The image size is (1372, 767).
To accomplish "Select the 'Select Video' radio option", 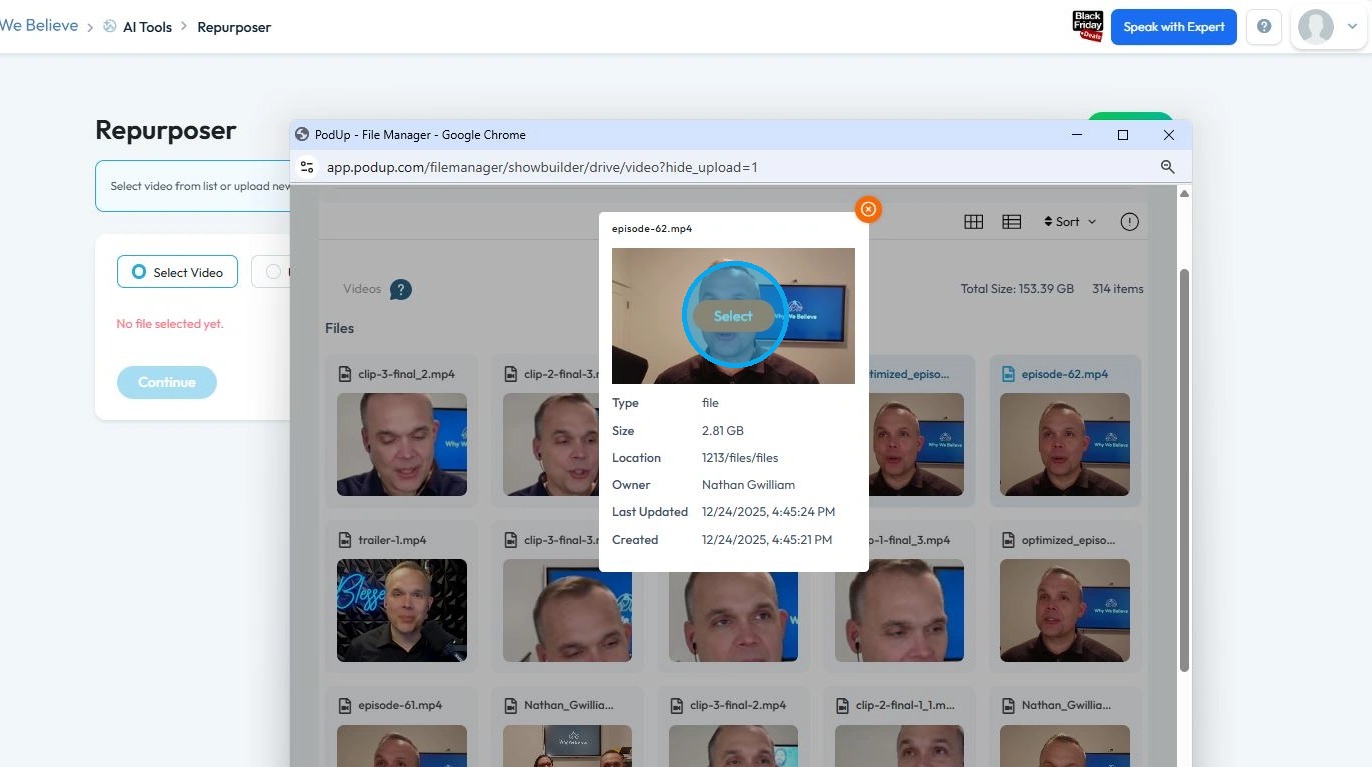I will [177, 272].
